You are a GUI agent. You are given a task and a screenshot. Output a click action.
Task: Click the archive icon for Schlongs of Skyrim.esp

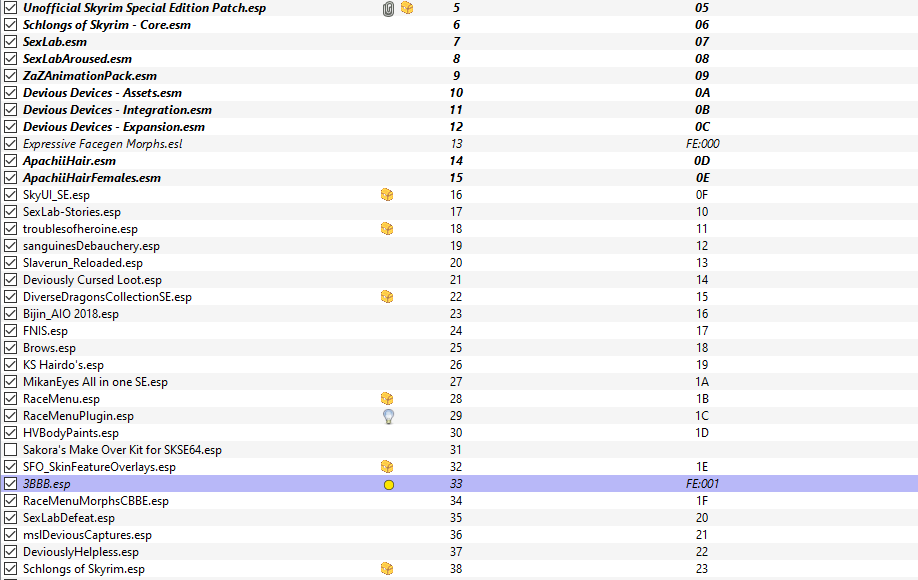point(387,569)
